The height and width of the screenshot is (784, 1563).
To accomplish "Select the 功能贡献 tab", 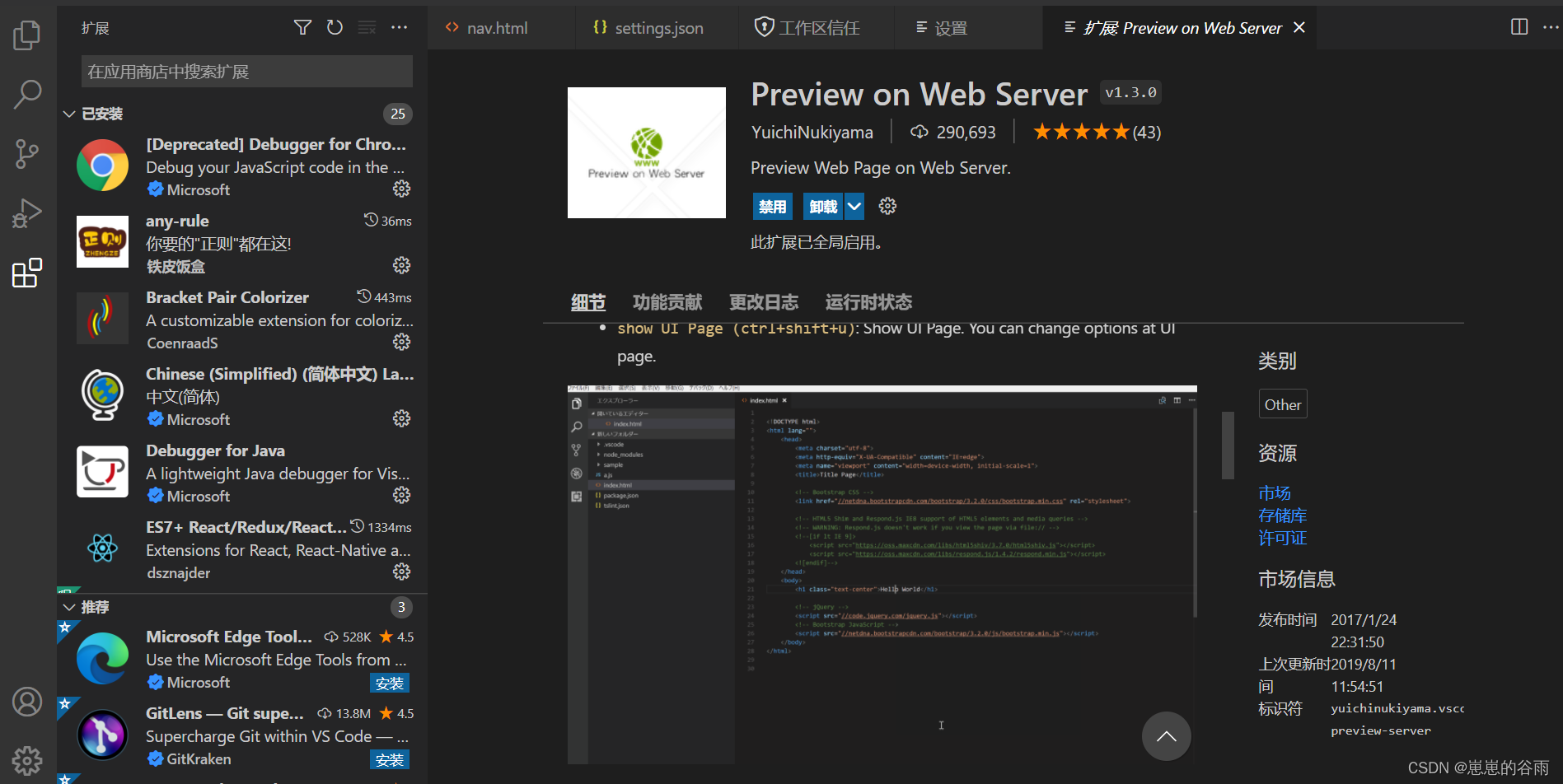I will (667, 302).
